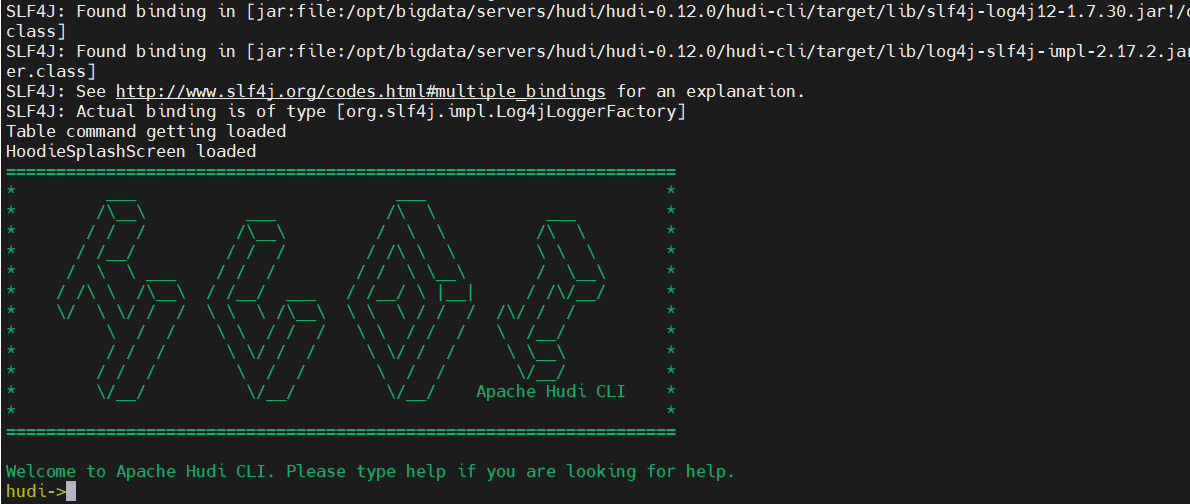The height and width of the screenshot is (504, 1190).
Task: Click the 'Actual binding is of type' line
Action: [345, 112]
